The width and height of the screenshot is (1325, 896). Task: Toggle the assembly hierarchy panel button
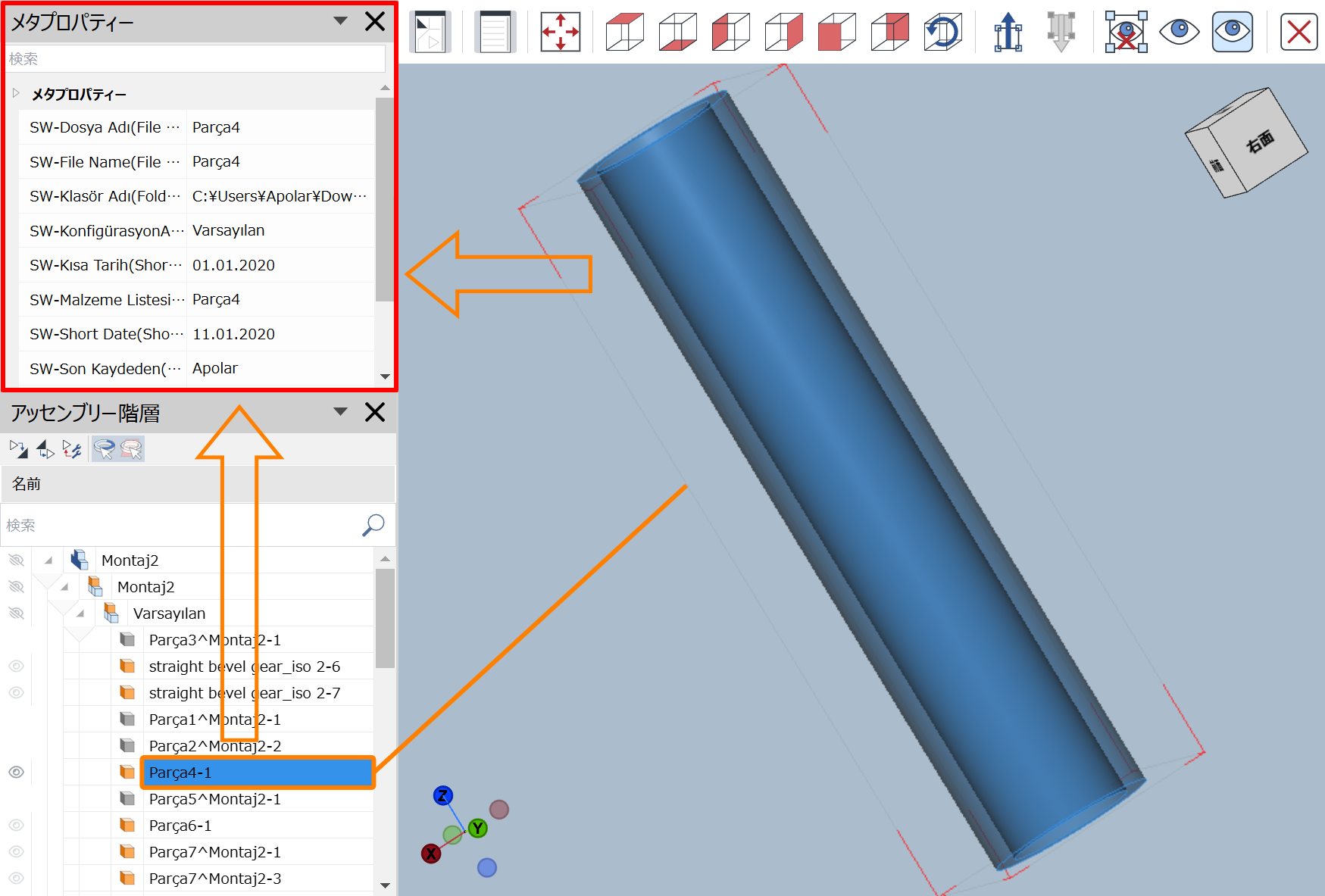click(x=430, y=32)
